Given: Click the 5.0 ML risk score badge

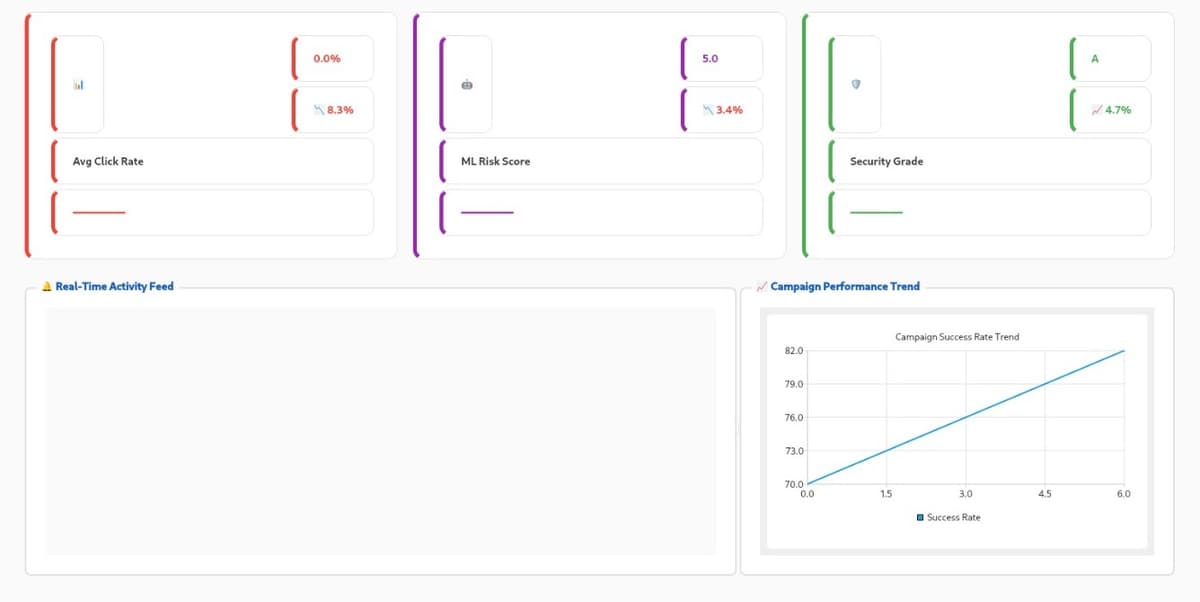Looking at the screenshot, I should click(711, 58).
